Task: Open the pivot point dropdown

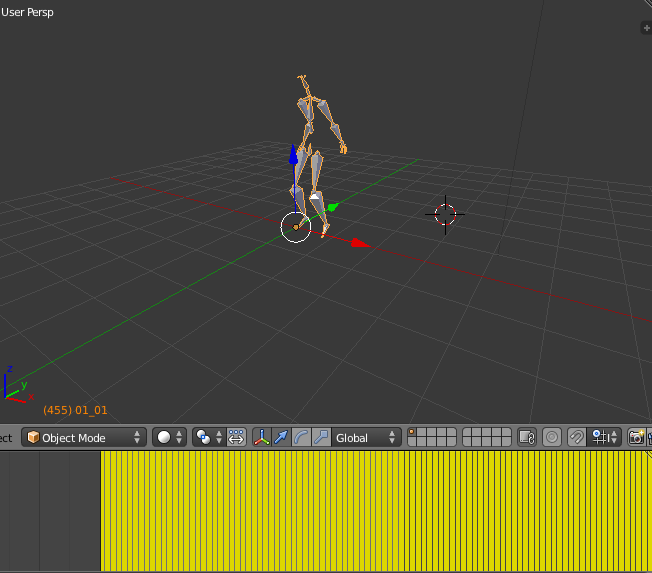Action: tap(209, 437)
